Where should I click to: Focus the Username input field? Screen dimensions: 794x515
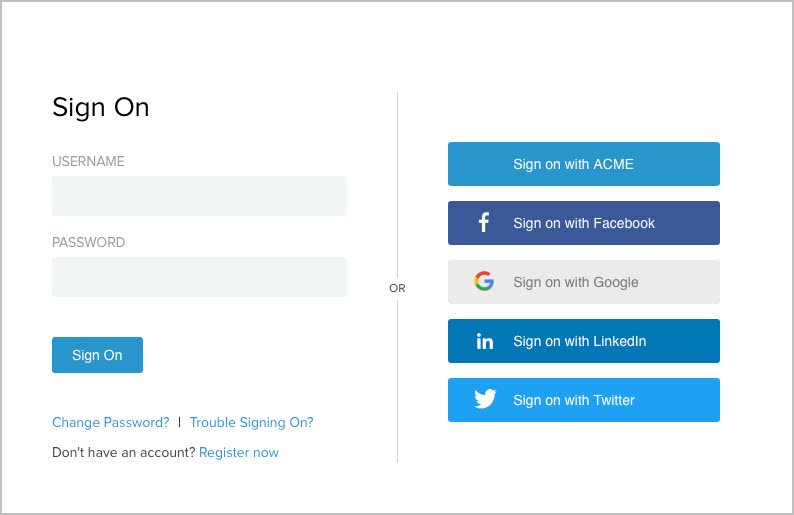[199, 196]
